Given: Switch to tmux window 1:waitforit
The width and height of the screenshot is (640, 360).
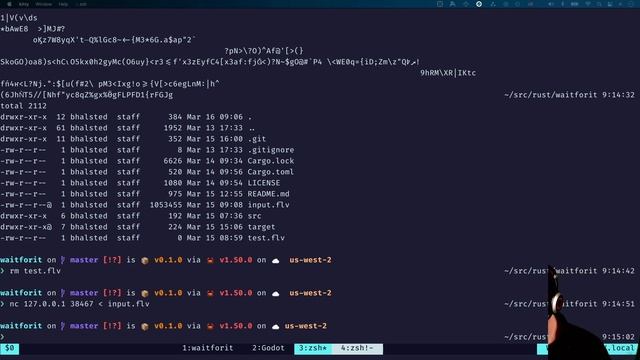Looking at the screenshot, I should 207,348.
